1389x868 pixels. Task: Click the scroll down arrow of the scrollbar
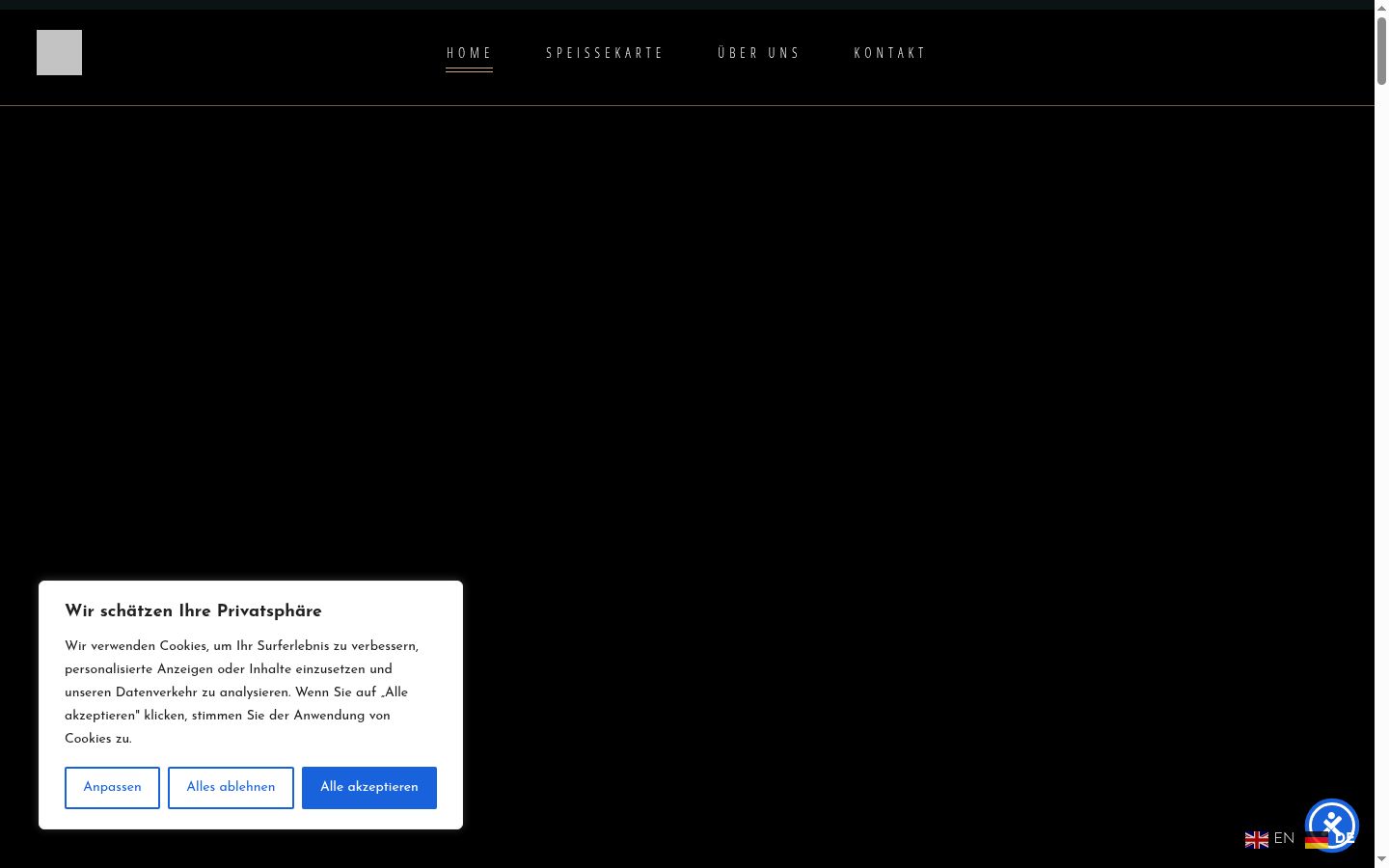(x=1381, y=859)
